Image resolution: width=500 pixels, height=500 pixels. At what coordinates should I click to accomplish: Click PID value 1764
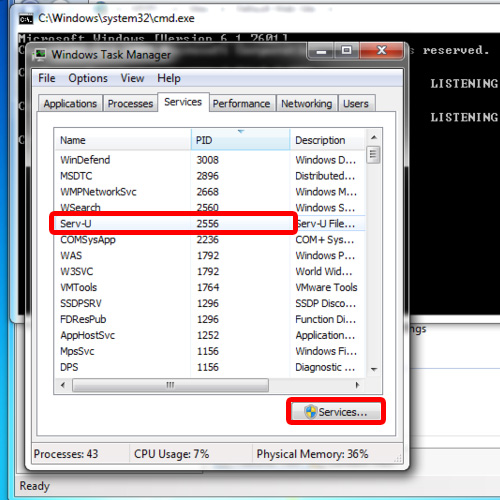pos(208,287)
